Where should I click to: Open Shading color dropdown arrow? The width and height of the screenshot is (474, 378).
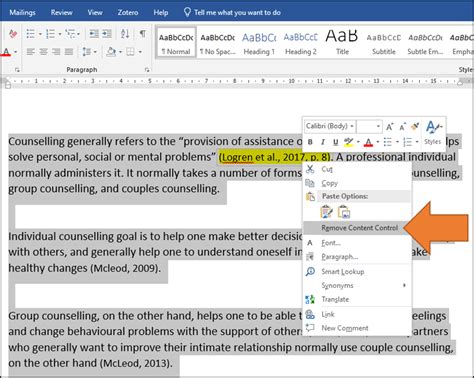click(x=120, y=52)
